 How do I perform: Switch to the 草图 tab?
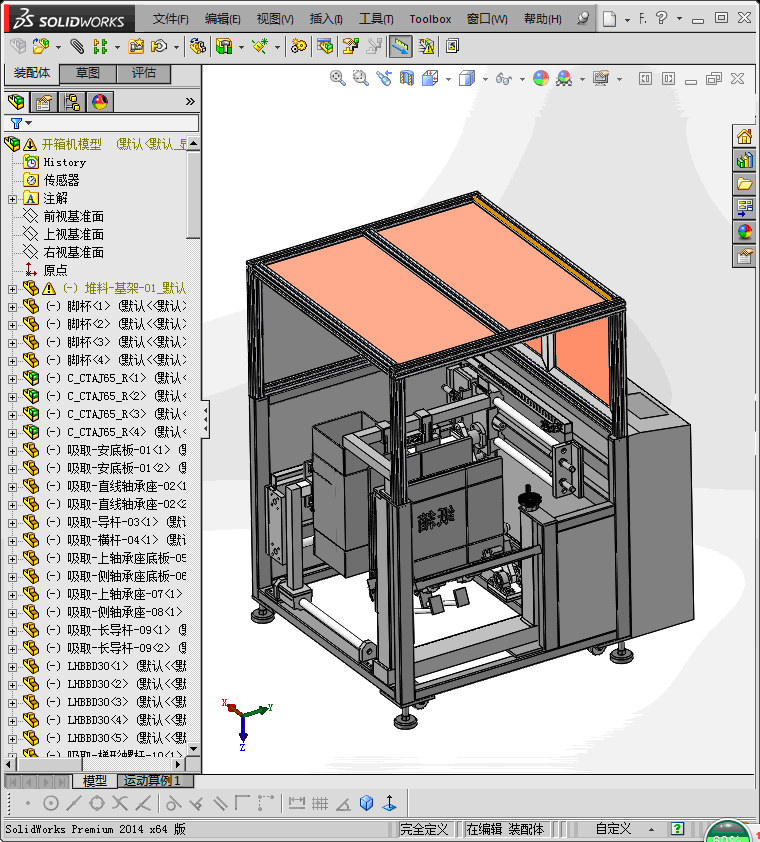coord(88,73)
